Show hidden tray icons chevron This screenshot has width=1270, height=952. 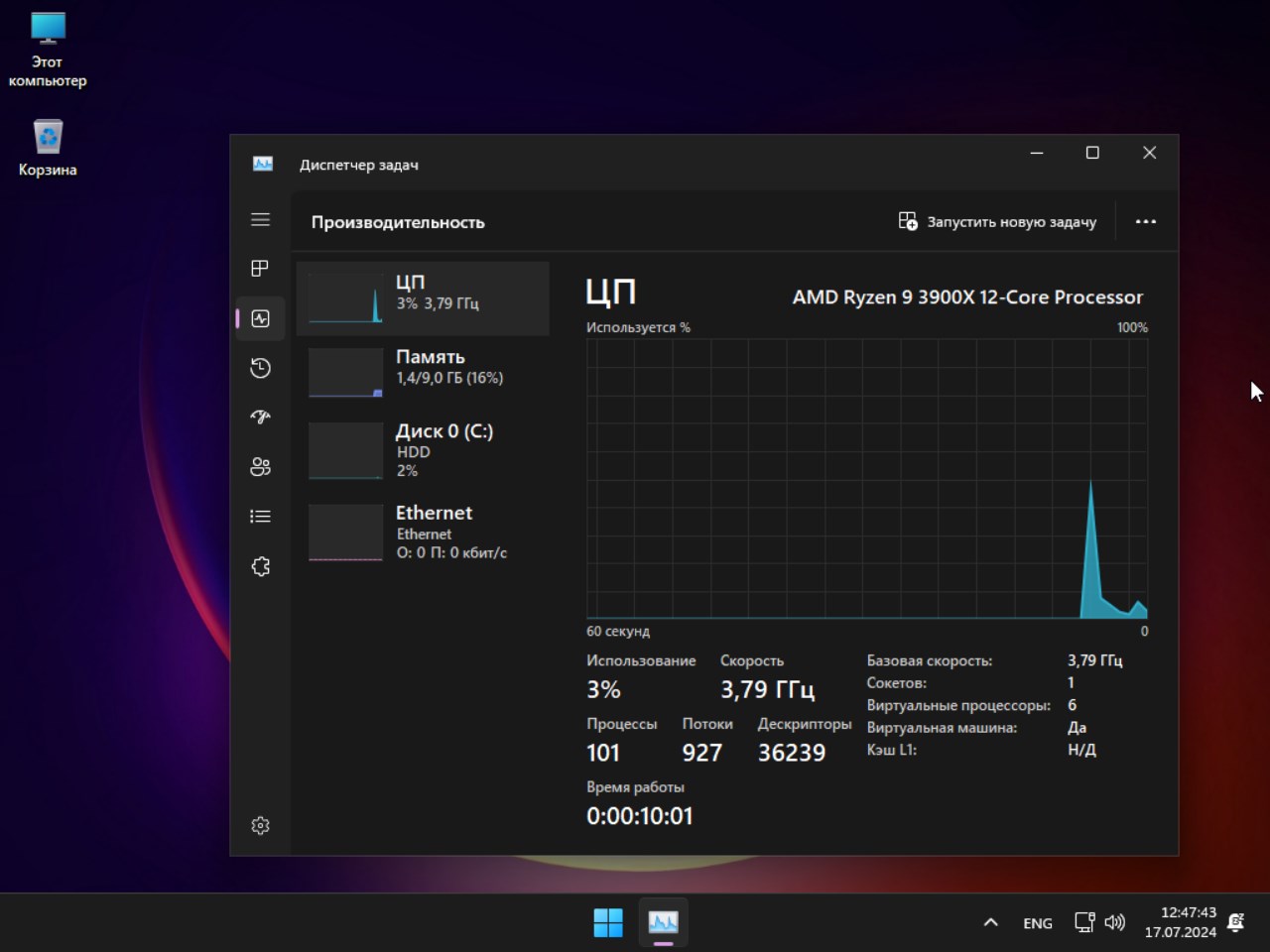(990, 922)
